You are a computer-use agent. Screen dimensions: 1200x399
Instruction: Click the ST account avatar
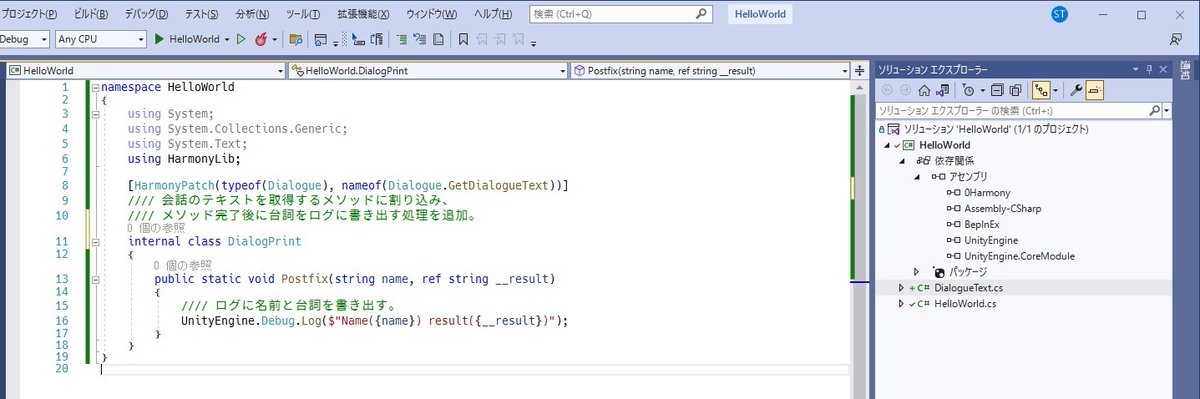[1059, 14]
